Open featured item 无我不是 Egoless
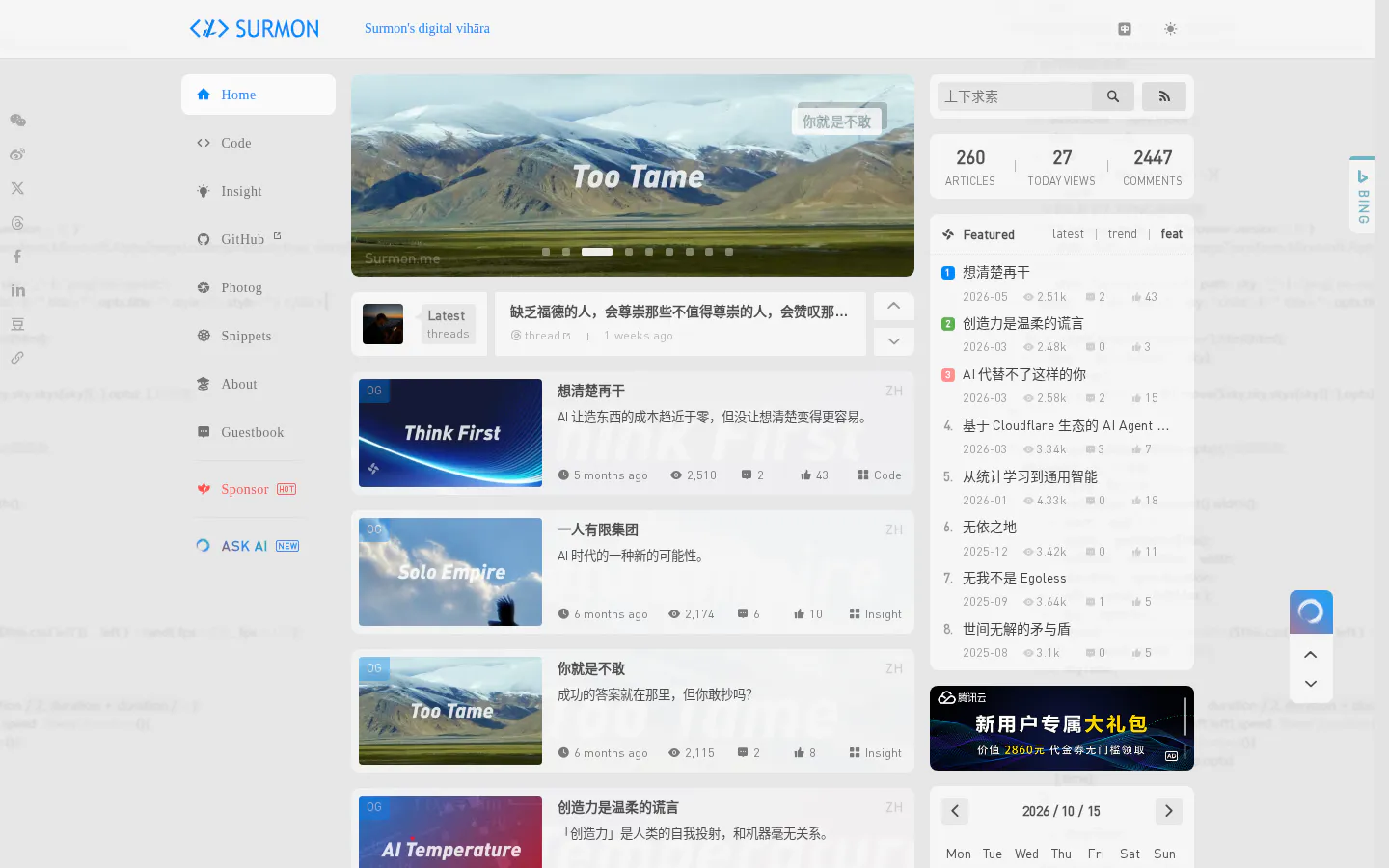The width and height of the screenshot is (1389, 868). click(1015, 578)
